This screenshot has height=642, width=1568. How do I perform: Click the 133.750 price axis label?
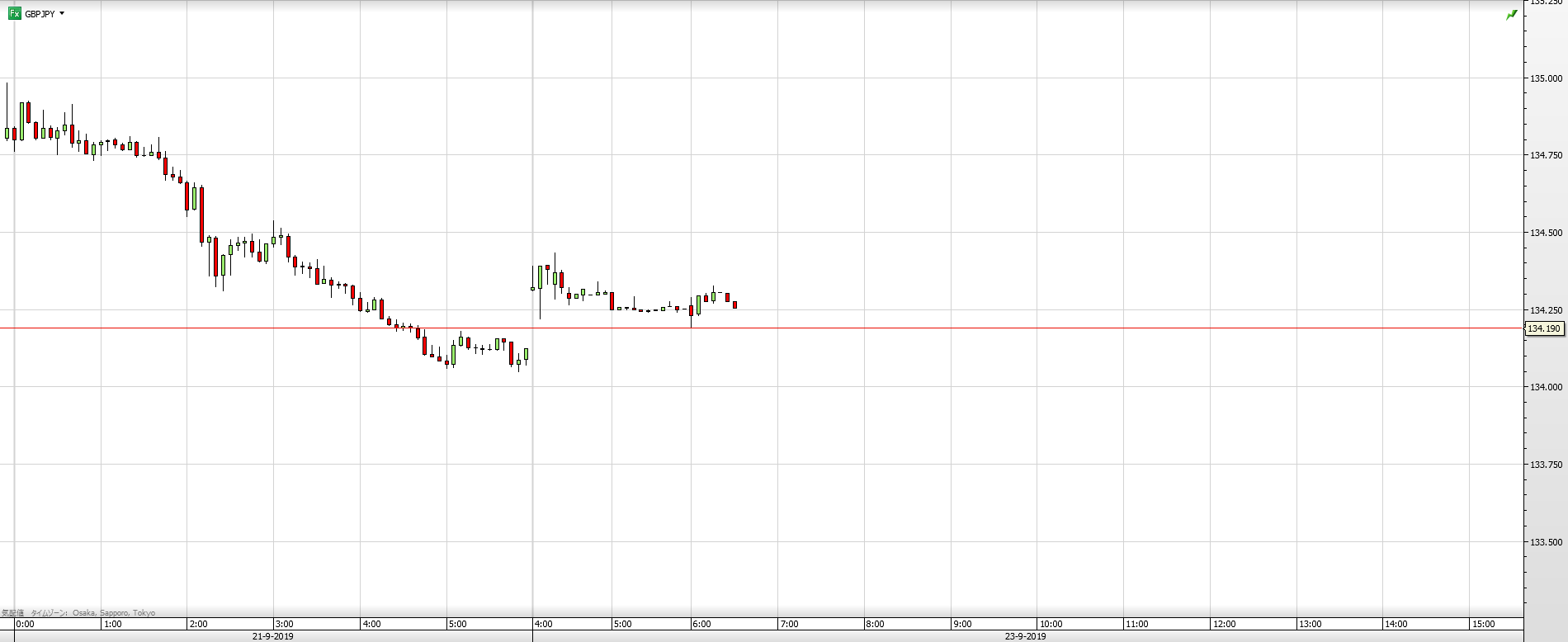click(1546, 465)
